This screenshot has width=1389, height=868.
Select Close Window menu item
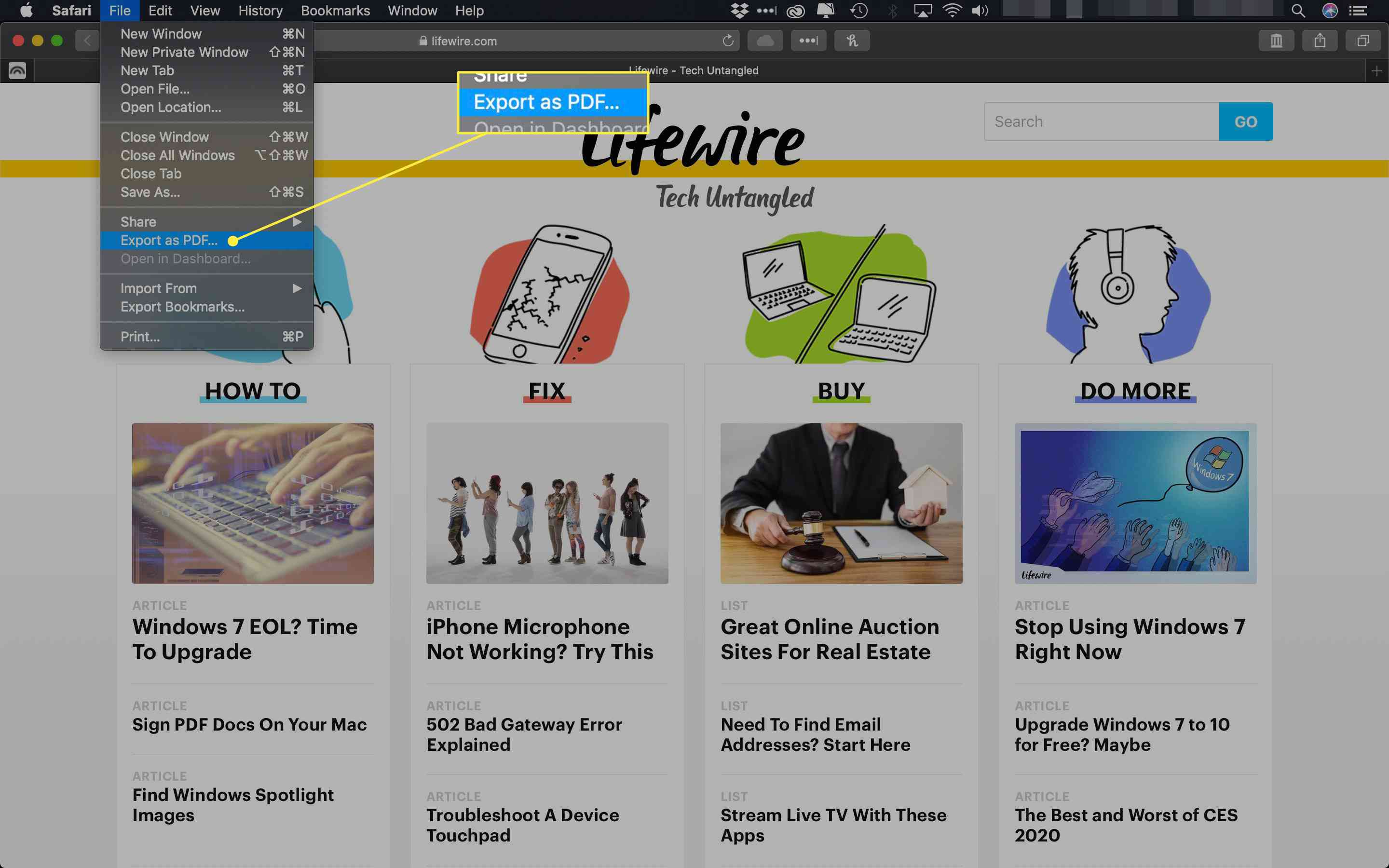pos(206,137)
